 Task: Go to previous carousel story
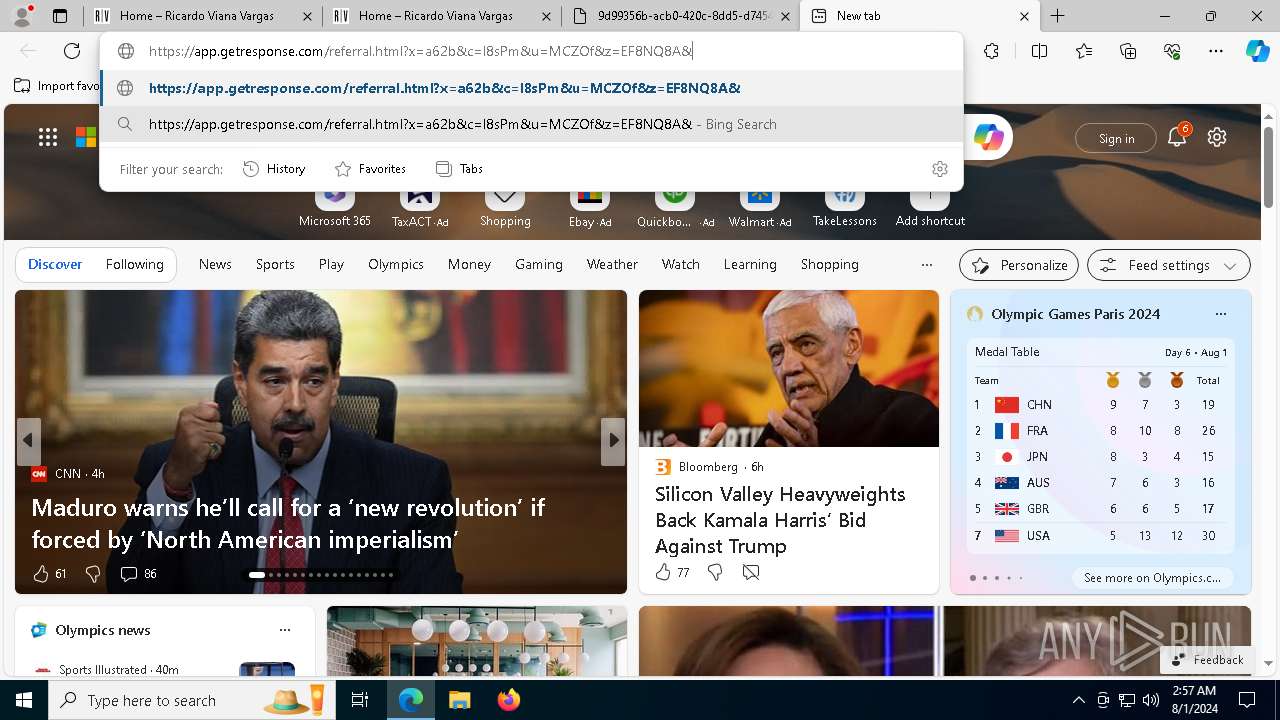click(x=28, y=440)
